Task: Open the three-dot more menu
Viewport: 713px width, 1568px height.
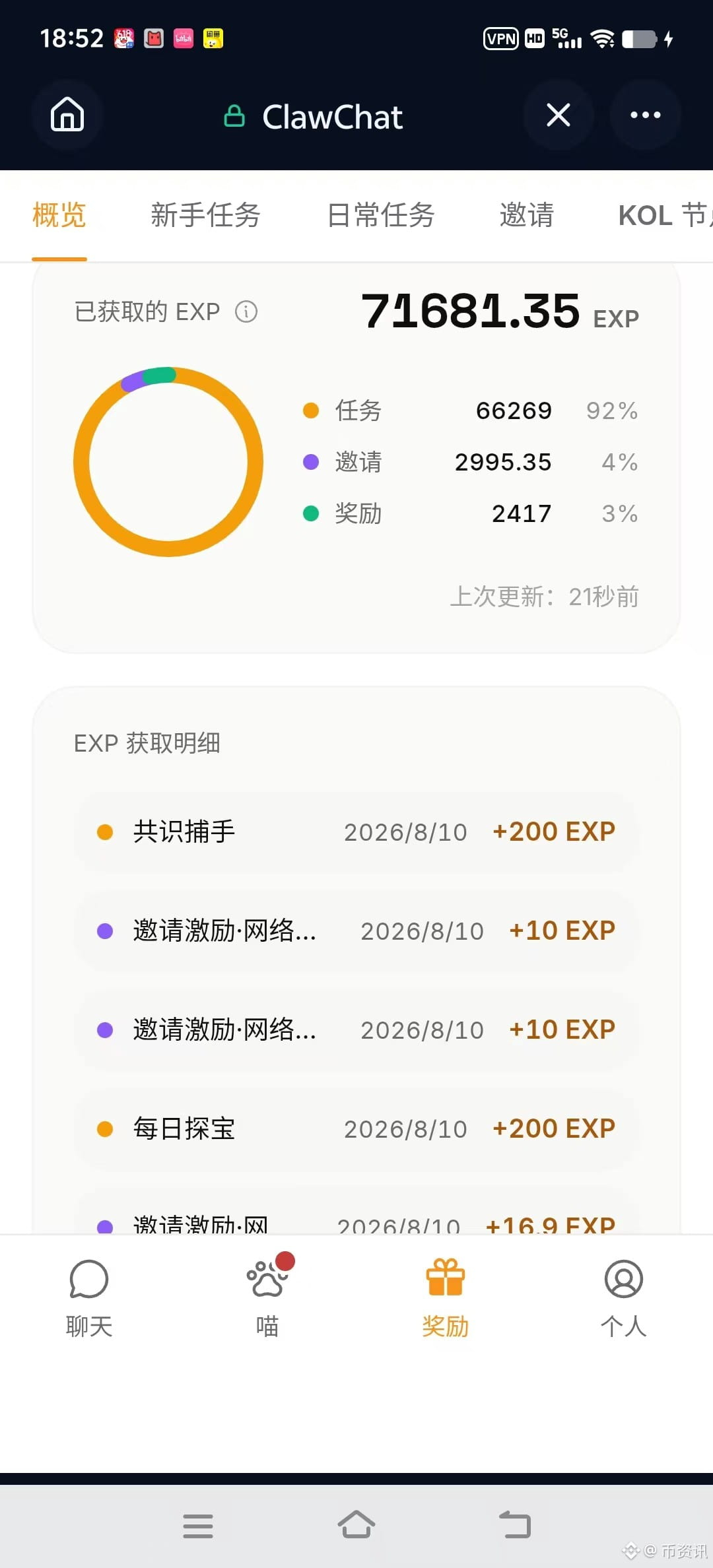Action: pyautogui.click(x=645, y=115)
